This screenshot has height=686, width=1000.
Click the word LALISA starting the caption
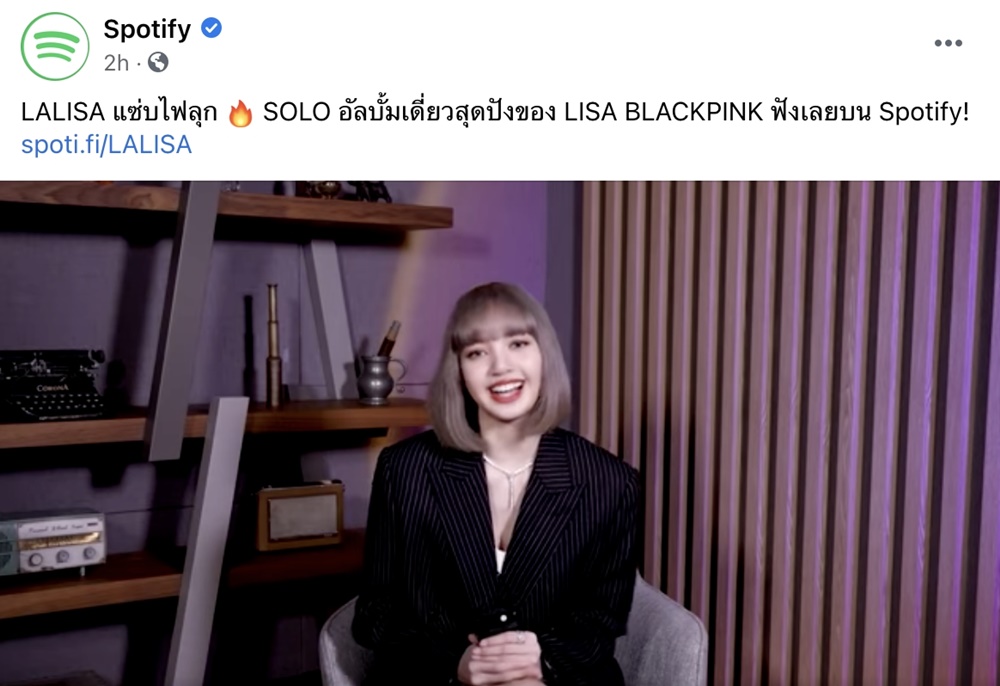coord(62,112)
